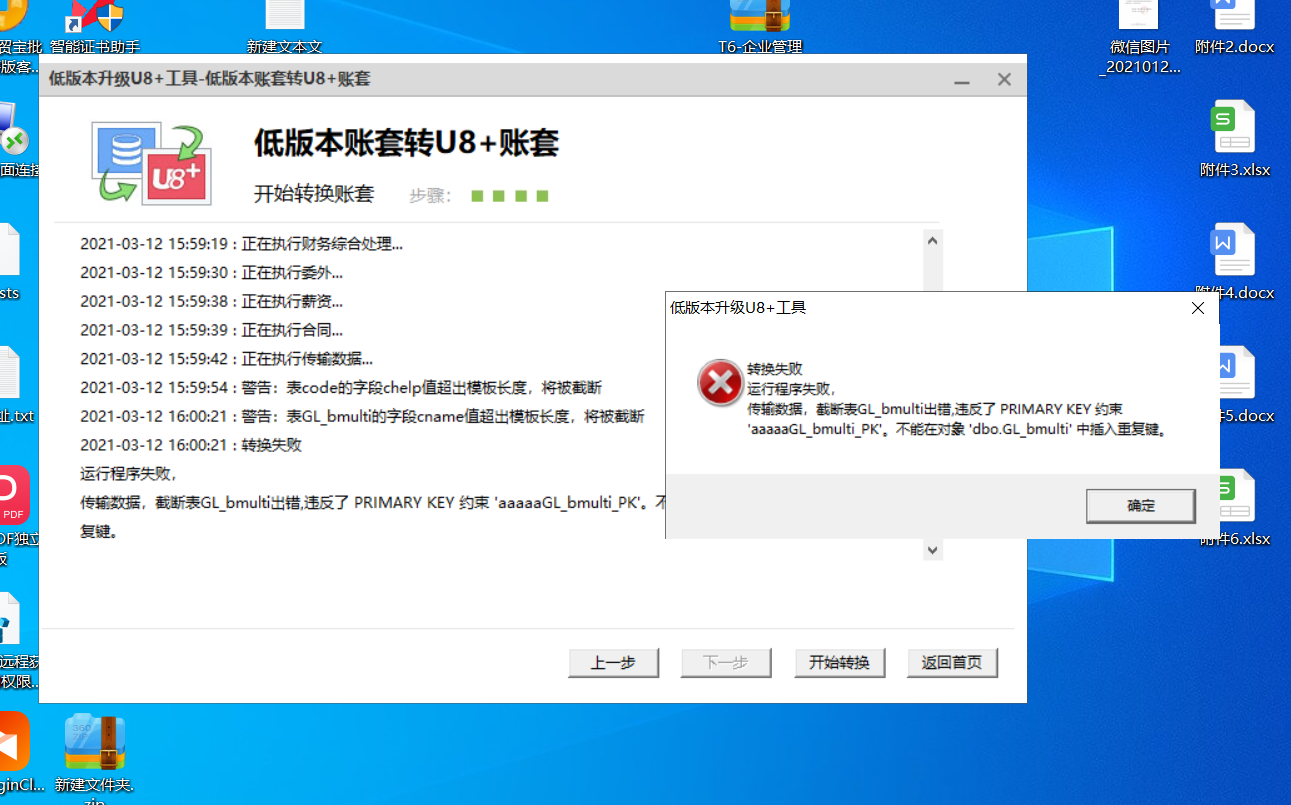1291x805 pixels.
Task: Click the log scrollbar down arrow
Action: coord(933,550)
